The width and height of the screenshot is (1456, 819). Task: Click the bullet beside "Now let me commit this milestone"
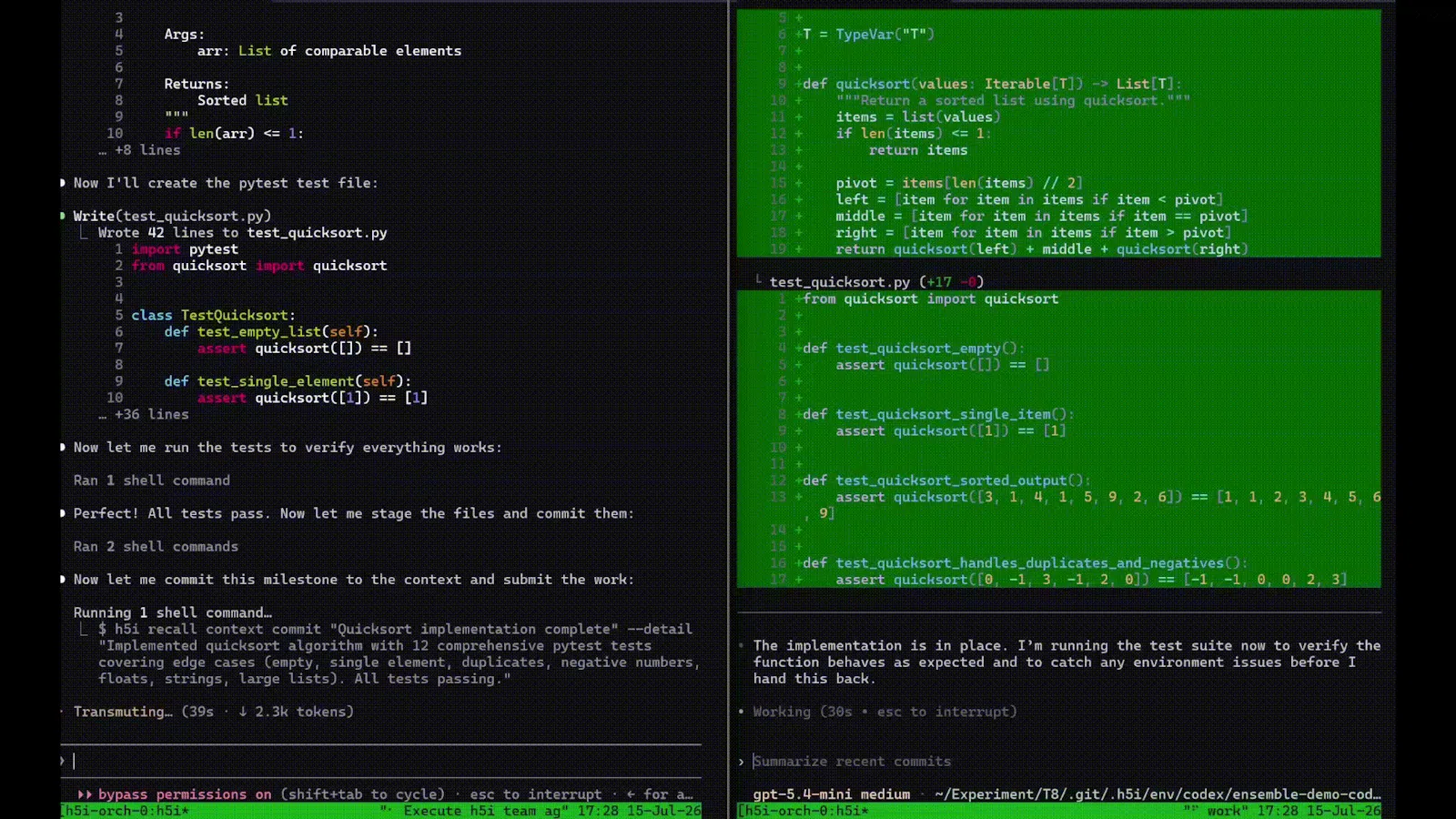(63, 580)
